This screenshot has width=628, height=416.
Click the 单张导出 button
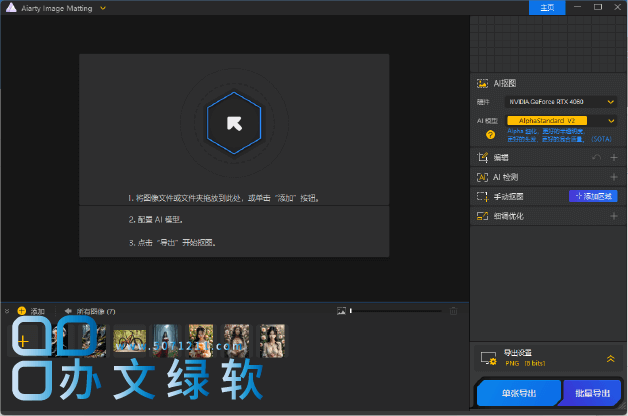pyautogui.click(x=519, y=393)
